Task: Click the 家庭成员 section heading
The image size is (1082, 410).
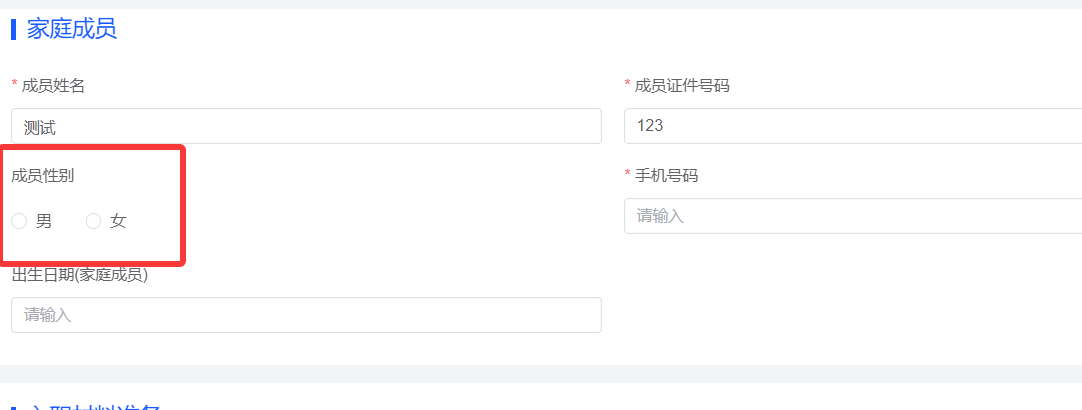Action: [x=72, y=29]
